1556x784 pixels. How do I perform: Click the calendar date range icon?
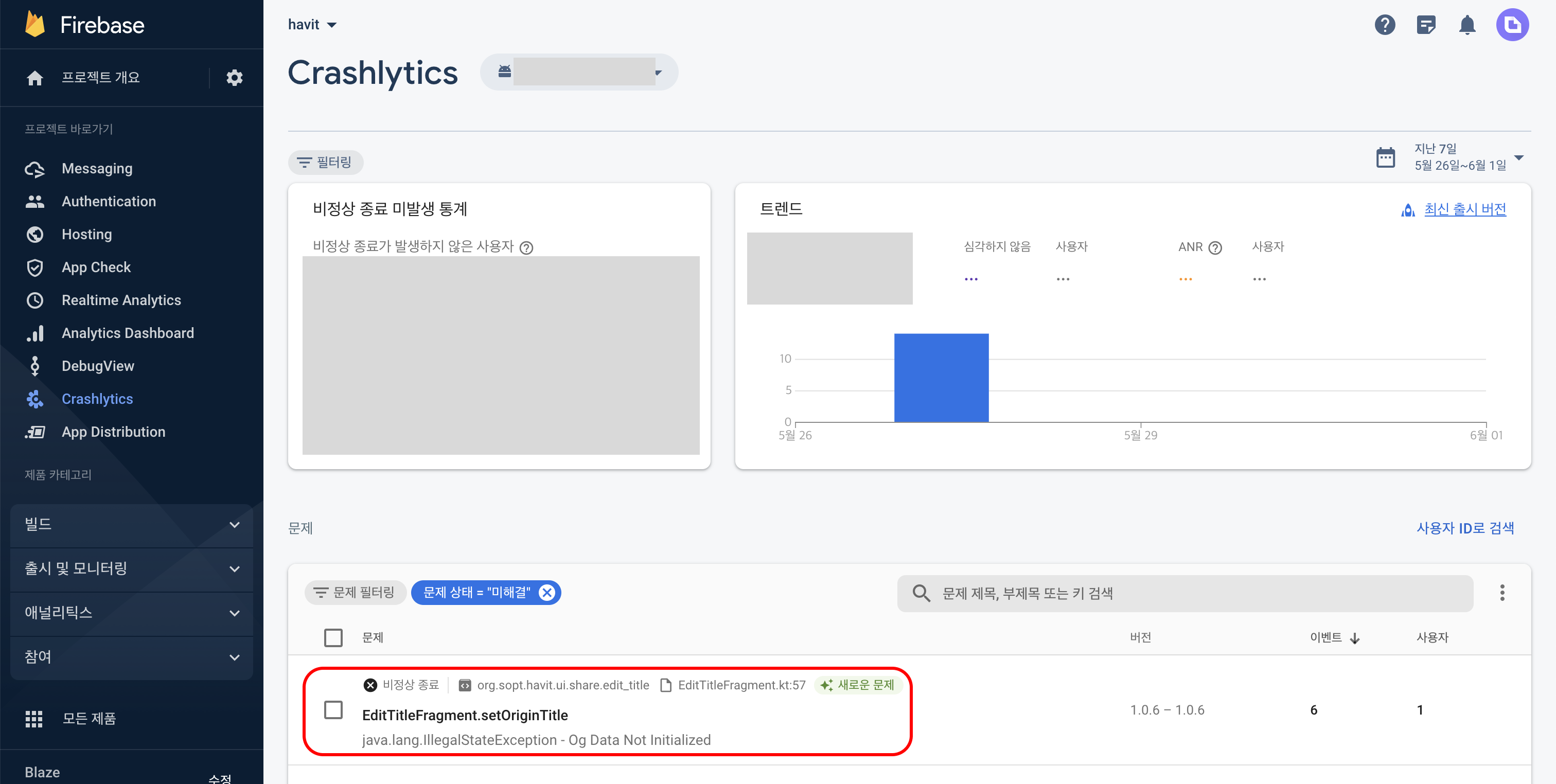pos(1385,157)
